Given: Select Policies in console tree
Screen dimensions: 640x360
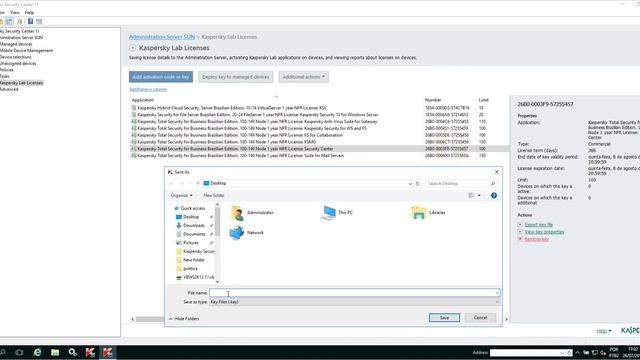Looking at the screenshot, I should (7, 70).
